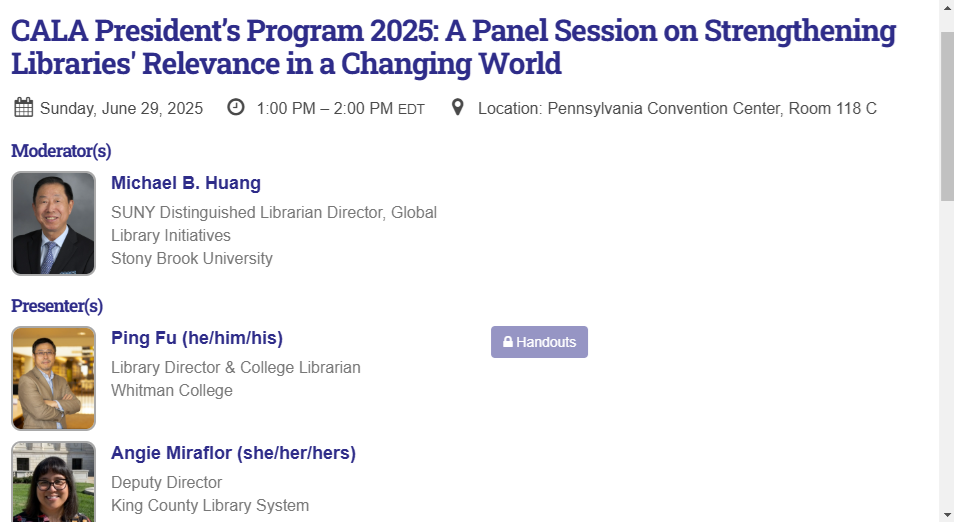Click the scrollbar down arrow
The height and width of the screenshot is (522, 954).
tap(947, 517)
